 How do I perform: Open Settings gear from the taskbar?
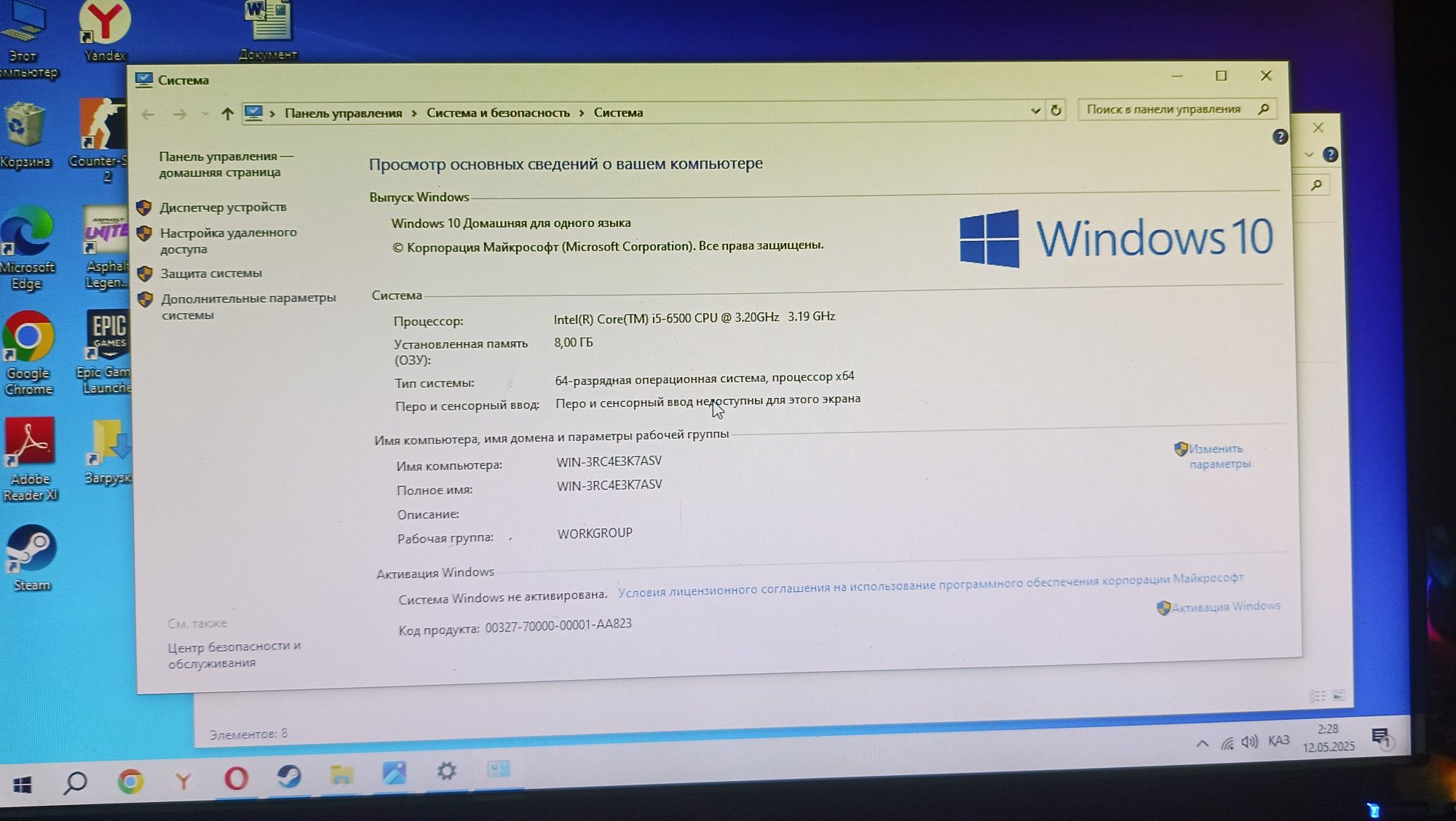(446, 771)
